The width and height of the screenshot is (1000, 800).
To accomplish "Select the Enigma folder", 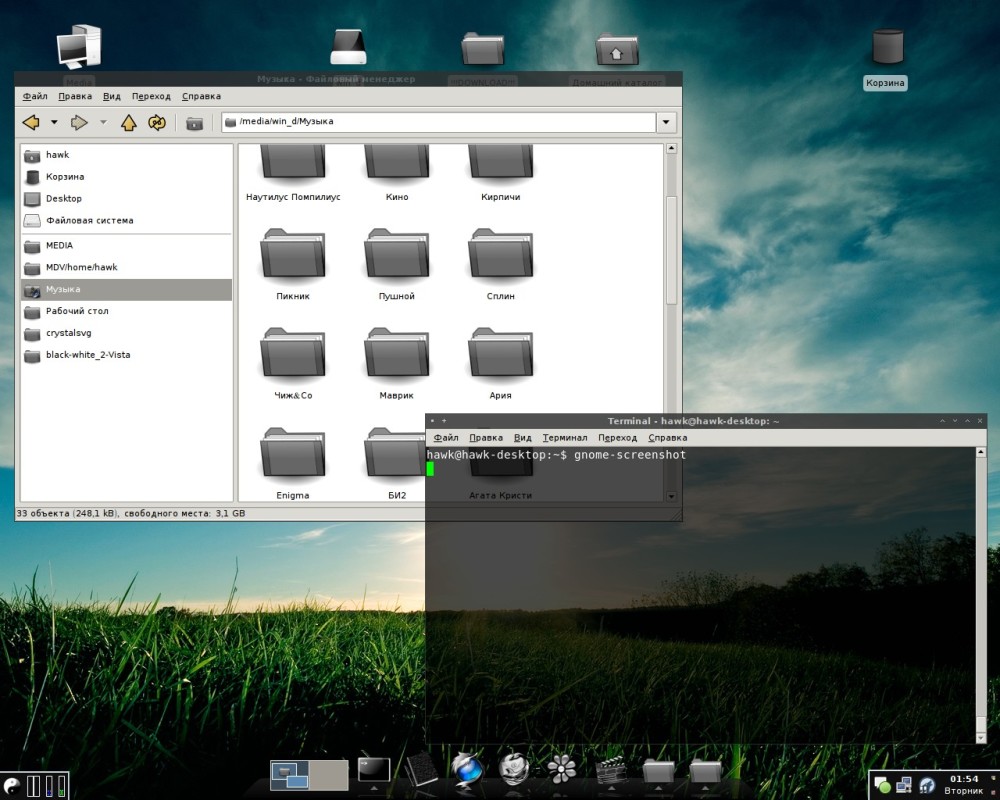I will [x=293, y=463].
